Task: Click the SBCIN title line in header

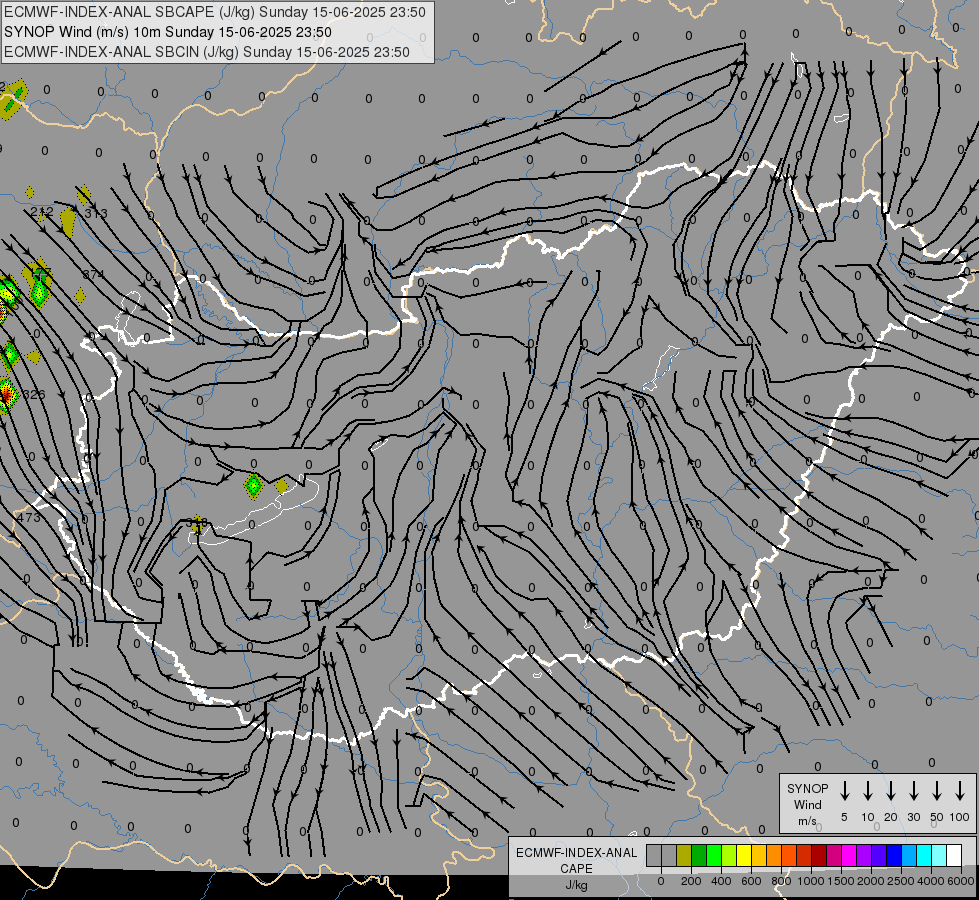Action: [207, 52]
